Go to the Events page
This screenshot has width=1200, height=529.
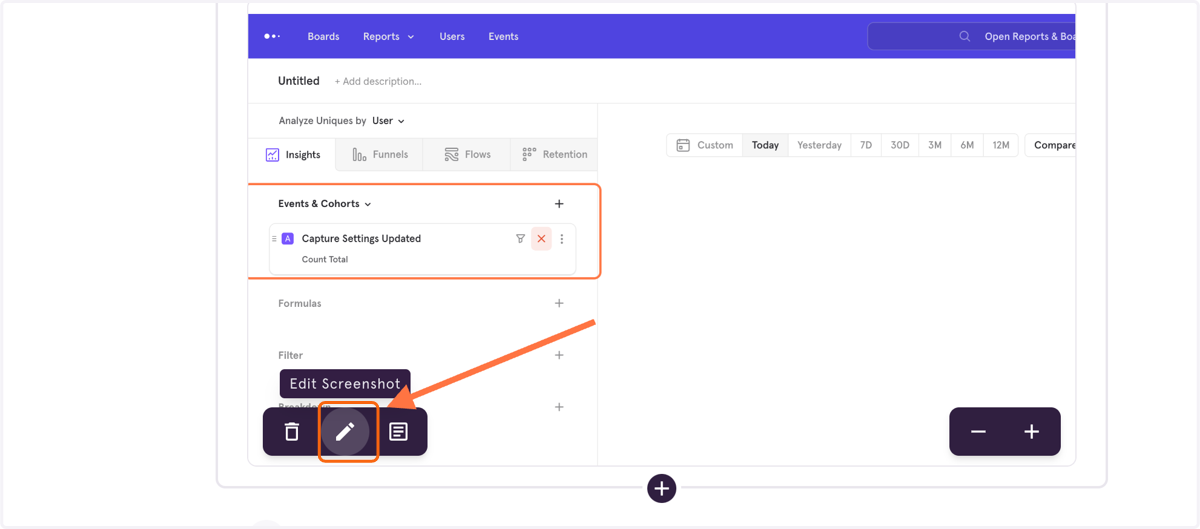click(503, 36)
